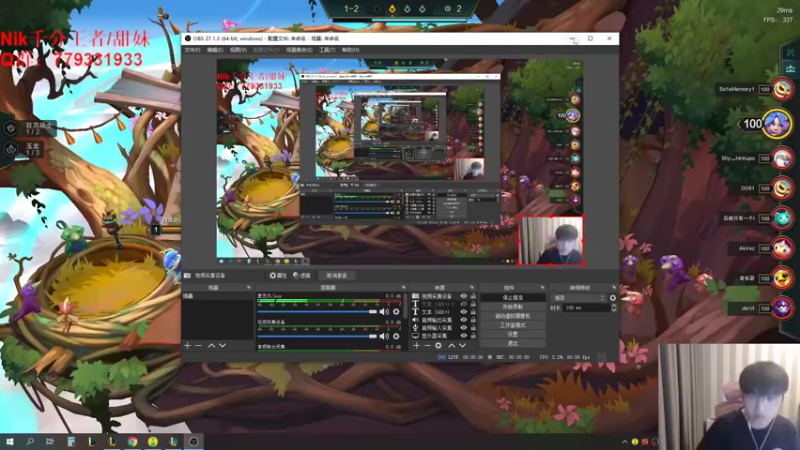Add a scene with the plus icon
The image size is (800, 450).
187,345
